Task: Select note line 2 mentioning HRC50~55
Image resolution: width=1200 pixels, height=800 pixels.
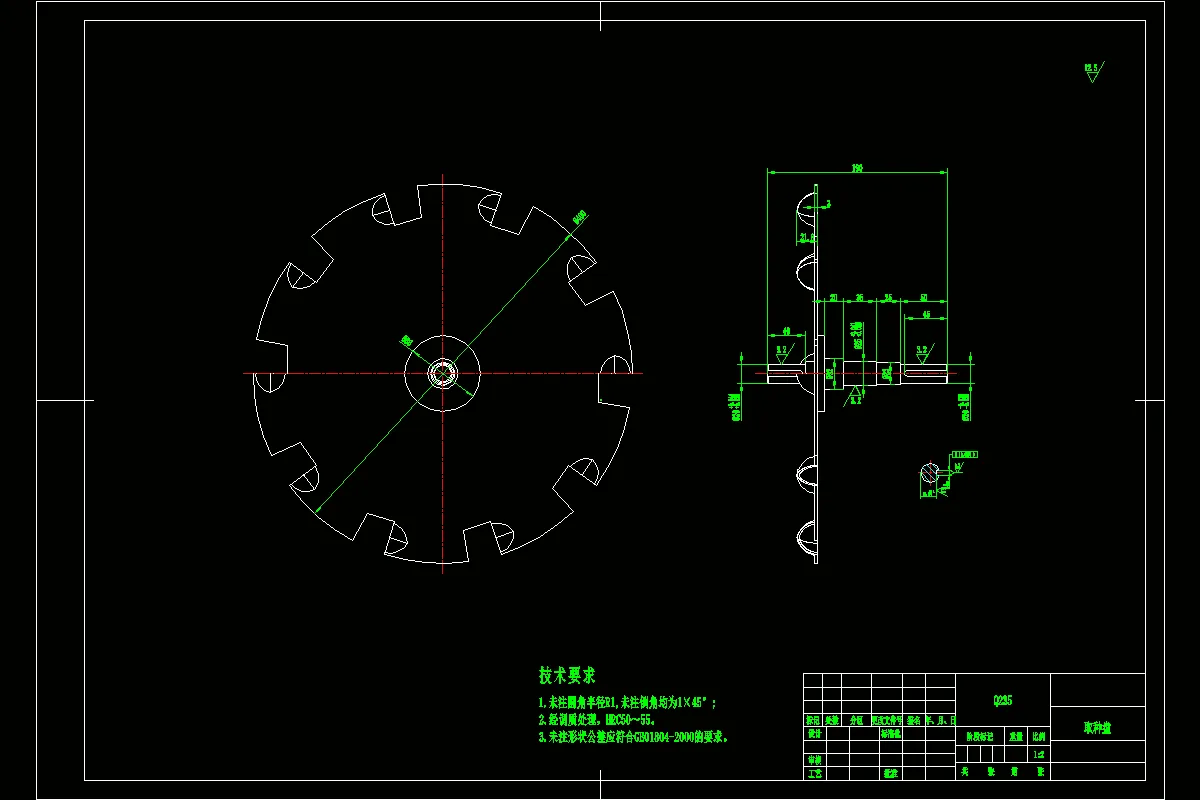Action: 596,720
